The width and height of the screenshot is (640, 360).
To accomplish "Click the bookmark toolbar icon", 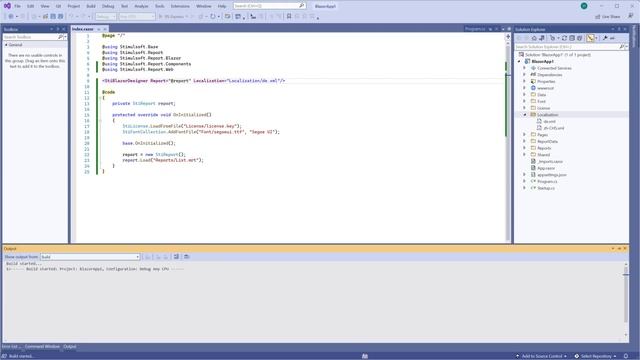I will 289,16.
